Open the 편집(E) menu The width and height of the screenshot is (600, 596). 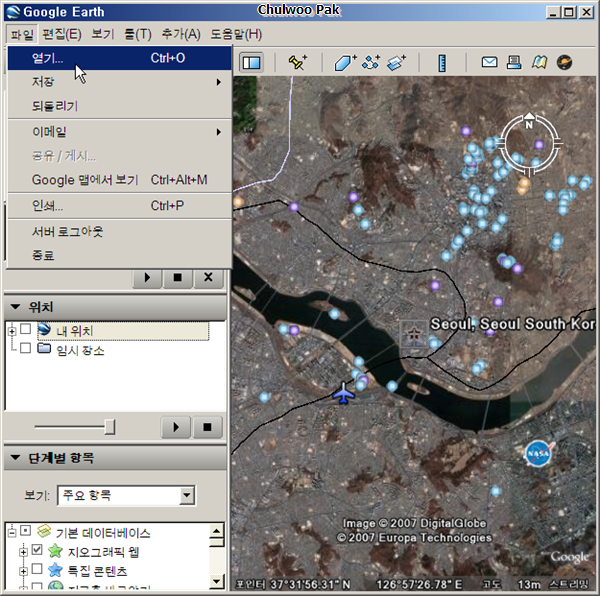62,34
